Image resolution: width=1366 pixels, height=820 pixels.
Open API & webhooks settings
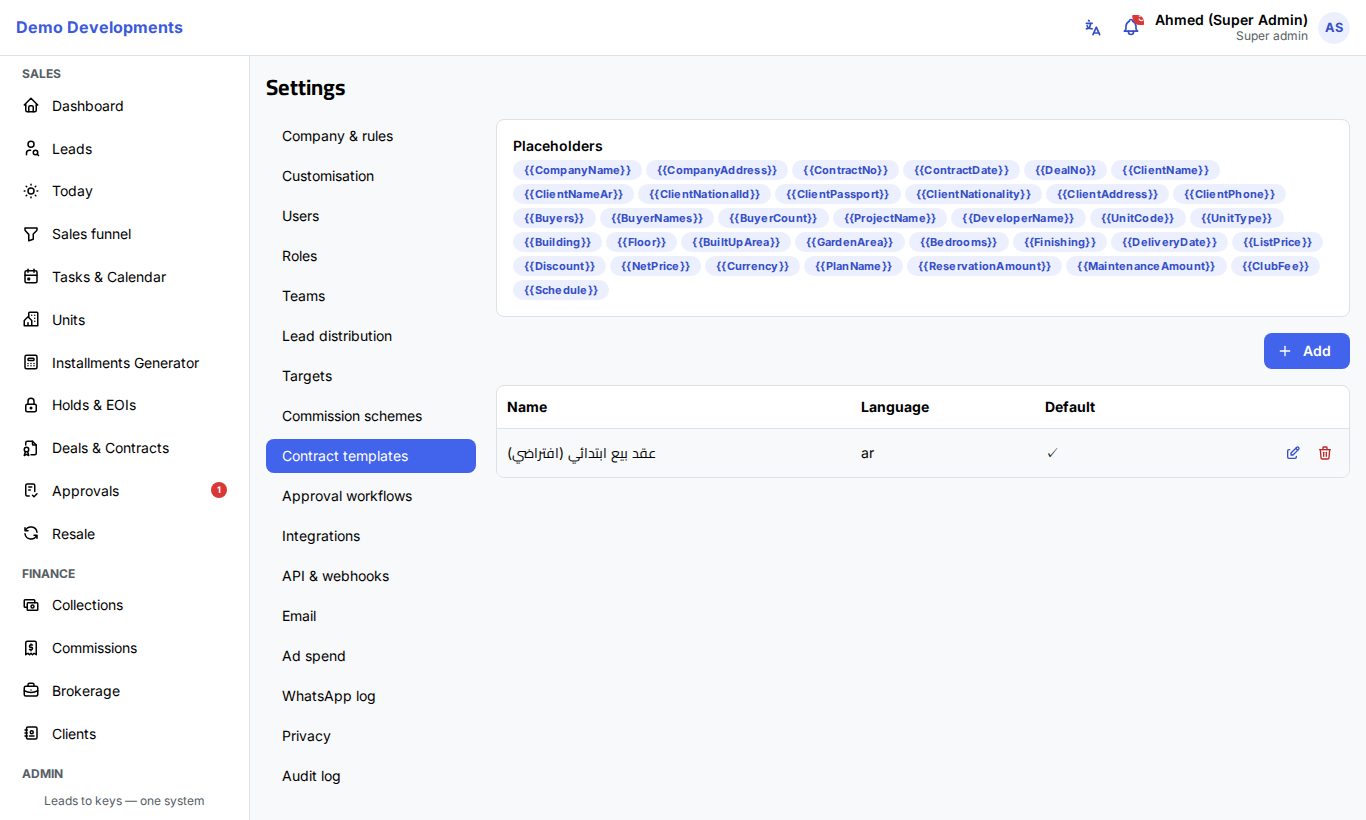[371, 576]
